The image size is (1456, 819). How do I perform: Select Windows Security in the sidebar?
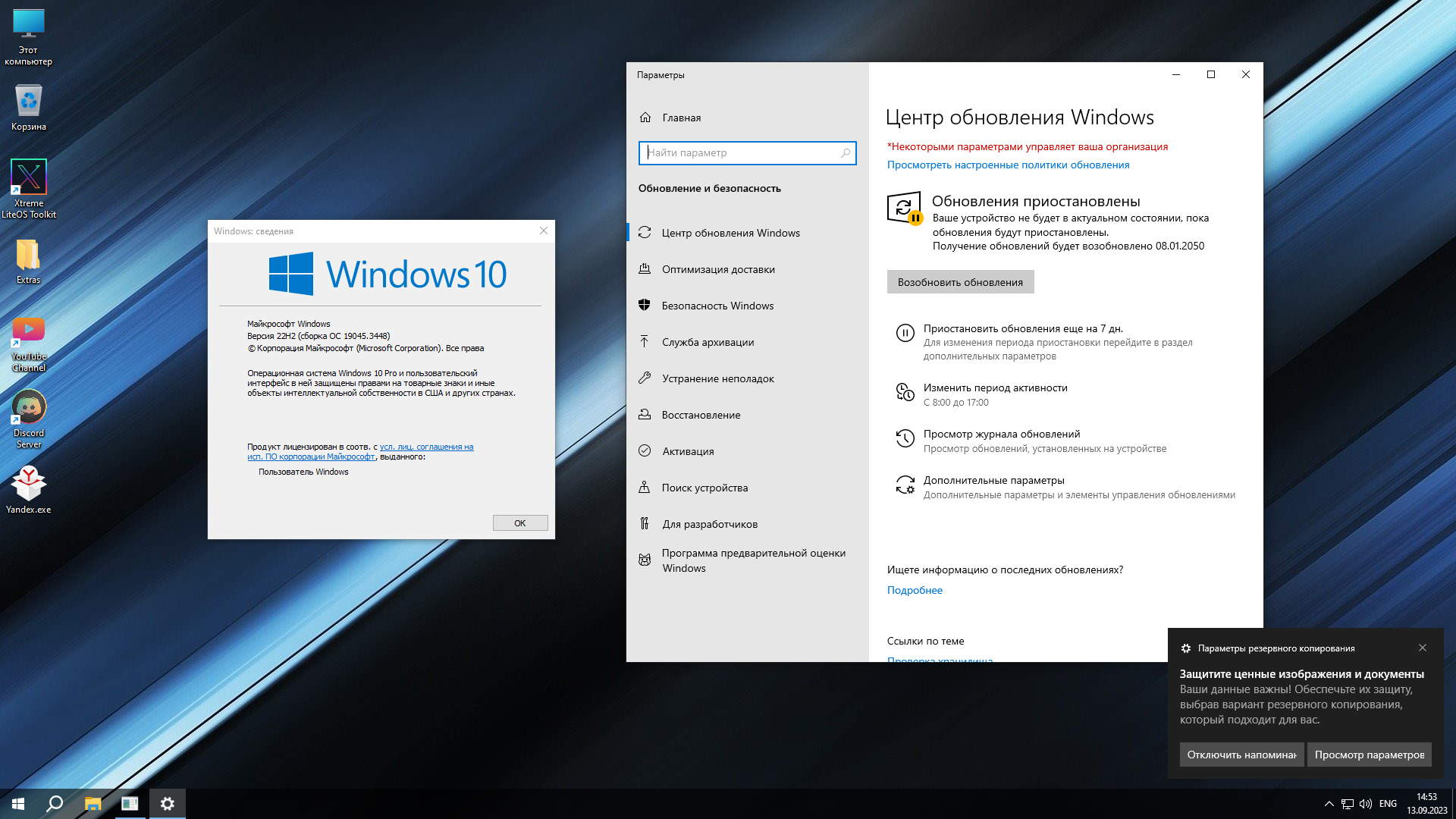pyautogui.click(x=717, y=306)
